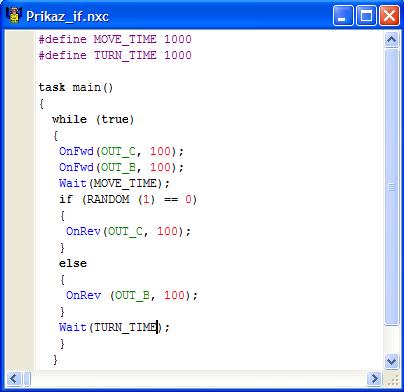Click the task main() line
Viewport: 404px width, 392px height.
click(76, 87)
